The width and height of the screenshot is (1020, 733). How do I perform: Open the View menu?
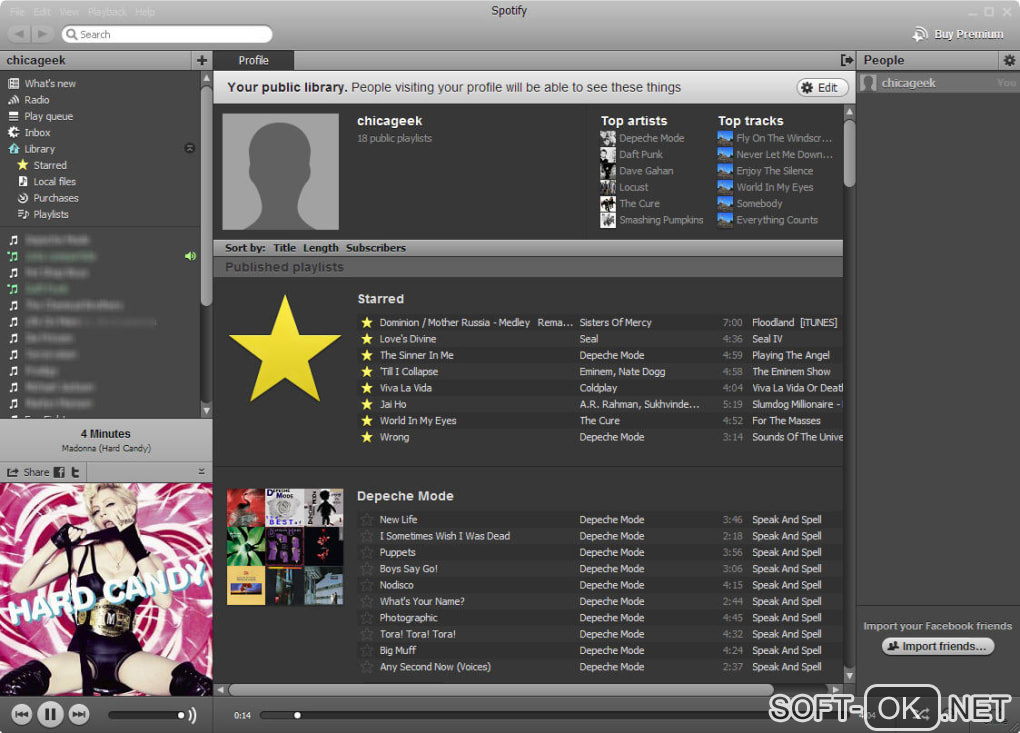coord(69,12)
